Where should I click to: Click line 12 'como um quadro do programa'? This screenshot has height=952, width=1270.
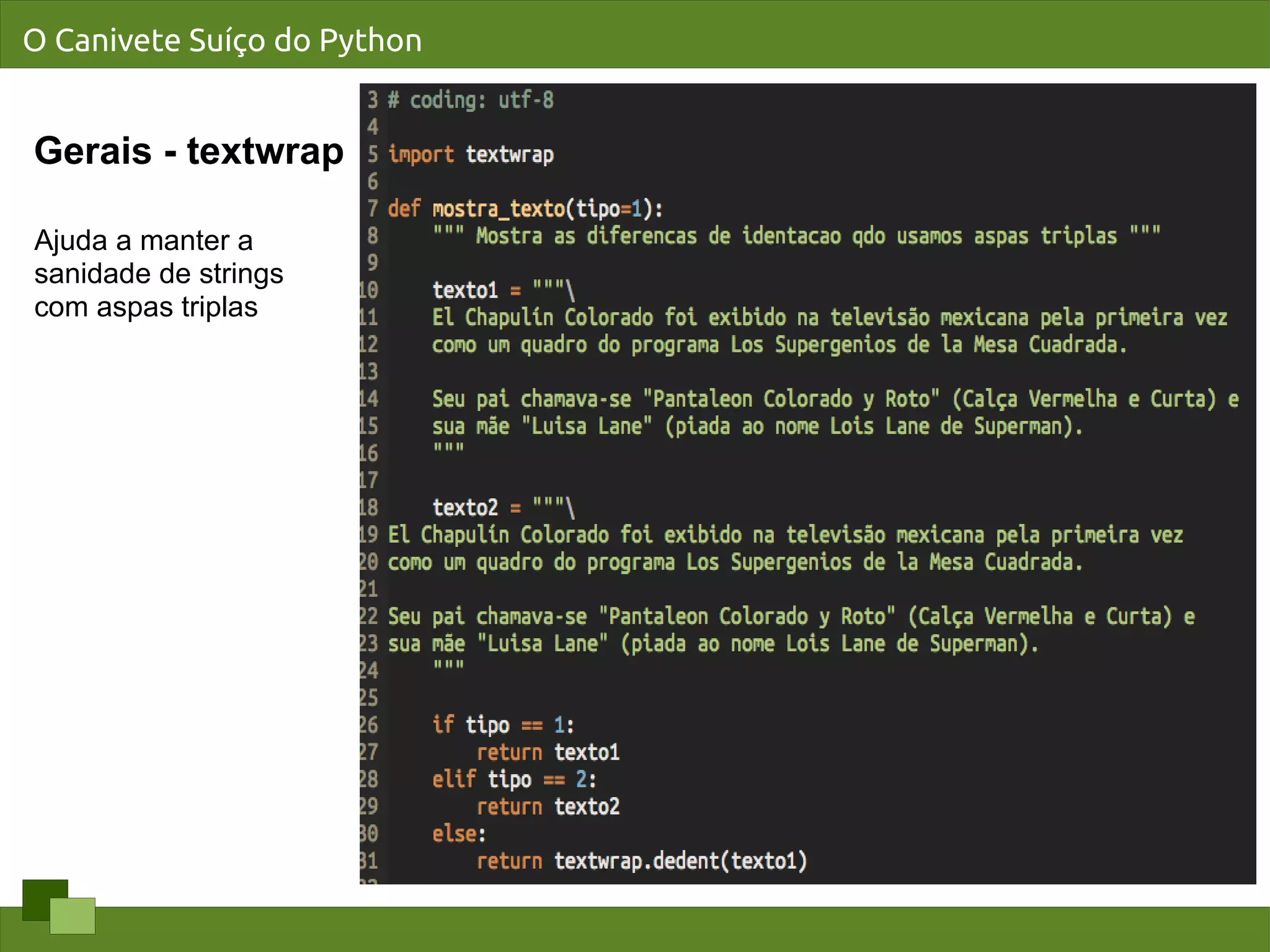point(779,345)
